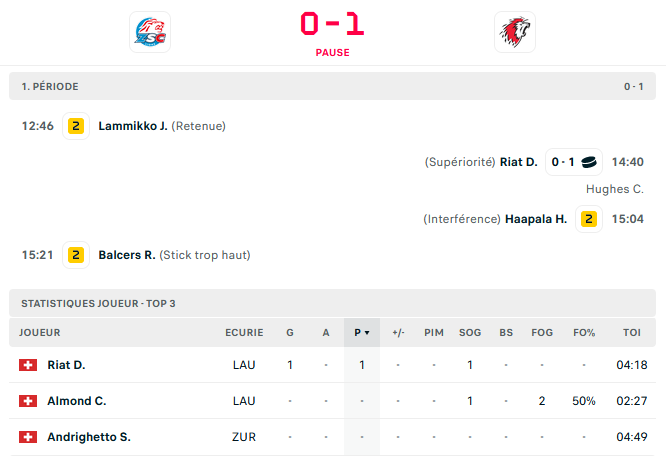Sort the table by TOI column

632,332
